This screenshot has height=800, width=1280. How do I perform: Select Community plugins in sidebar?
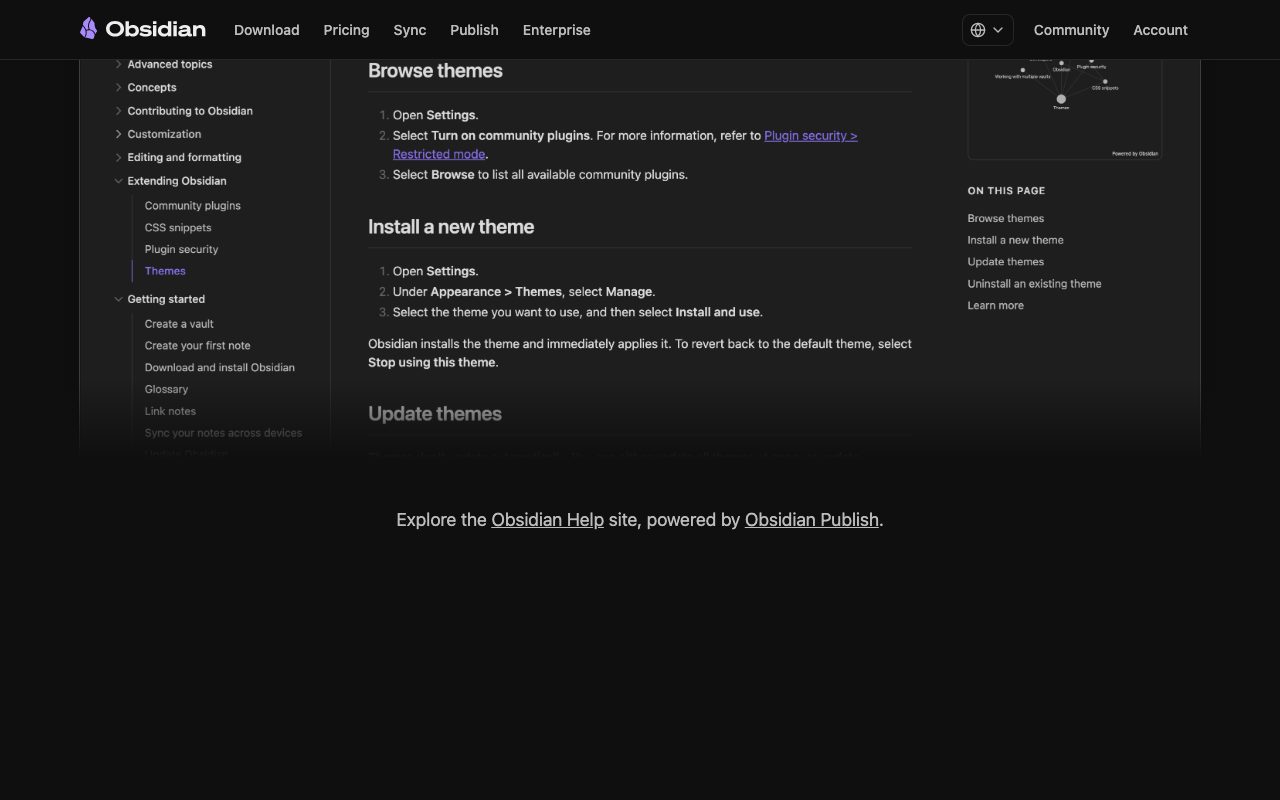click(193, 205)
